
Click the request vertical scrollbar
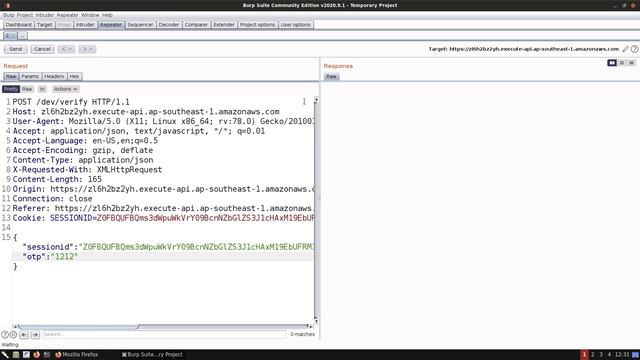click(x=316, y=210)
